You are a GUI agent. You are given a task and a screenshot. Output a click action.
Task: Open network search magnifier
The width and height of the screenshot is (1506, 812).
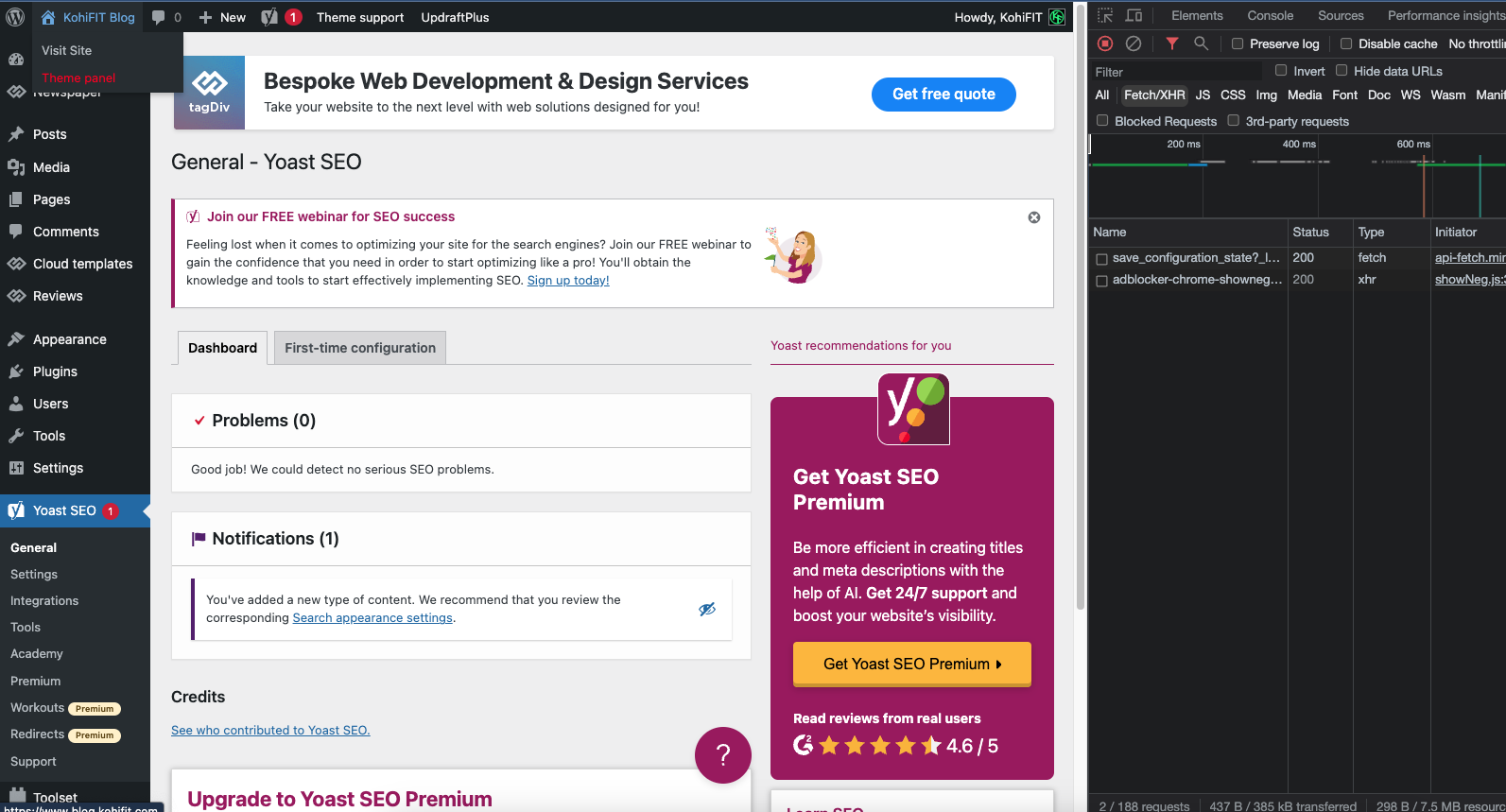pos(1201,43)
